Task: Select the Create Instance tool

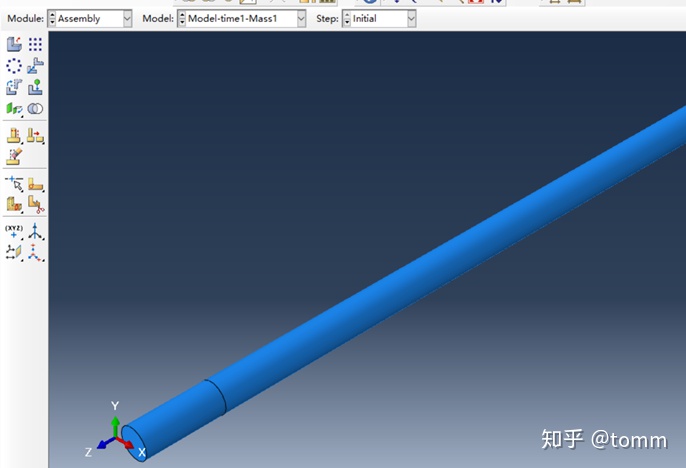Action: coord(14,44)
